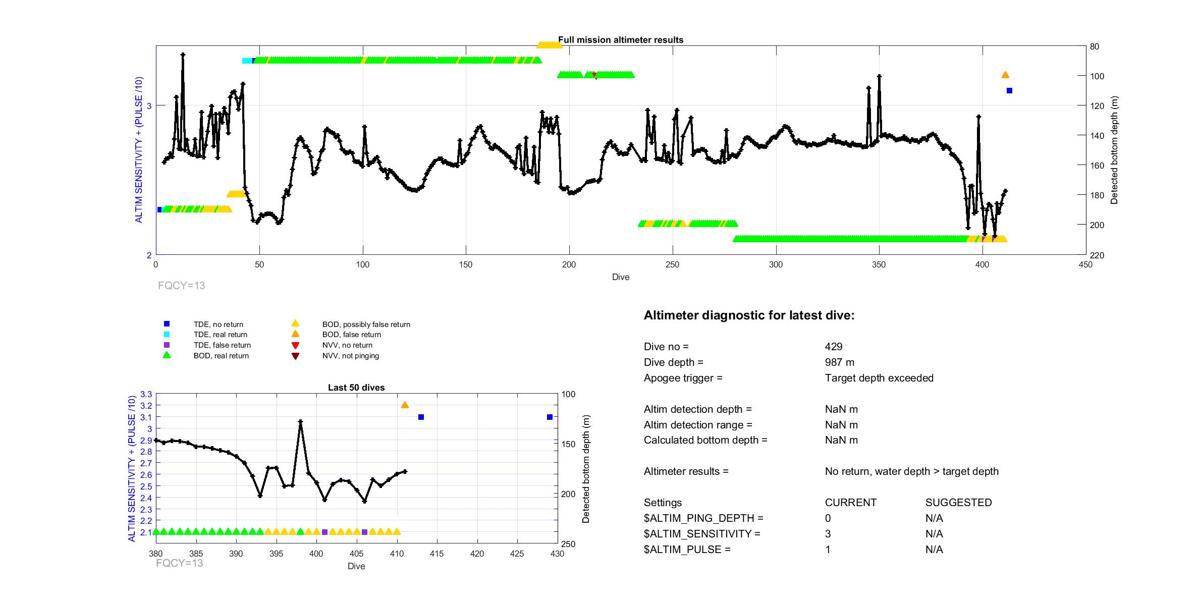Select the dive depth value '987 m'

tap(840, 362)
